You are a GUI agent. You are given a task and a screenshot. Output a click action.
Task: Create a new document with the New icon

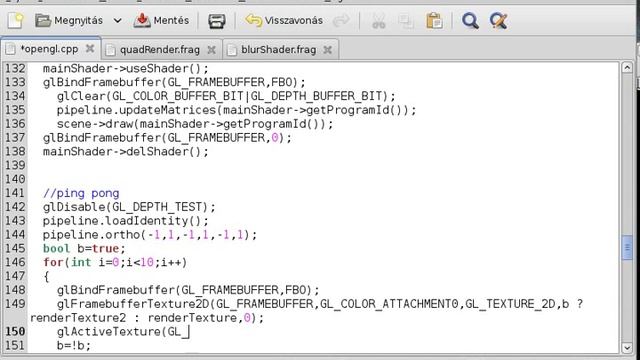16,20
